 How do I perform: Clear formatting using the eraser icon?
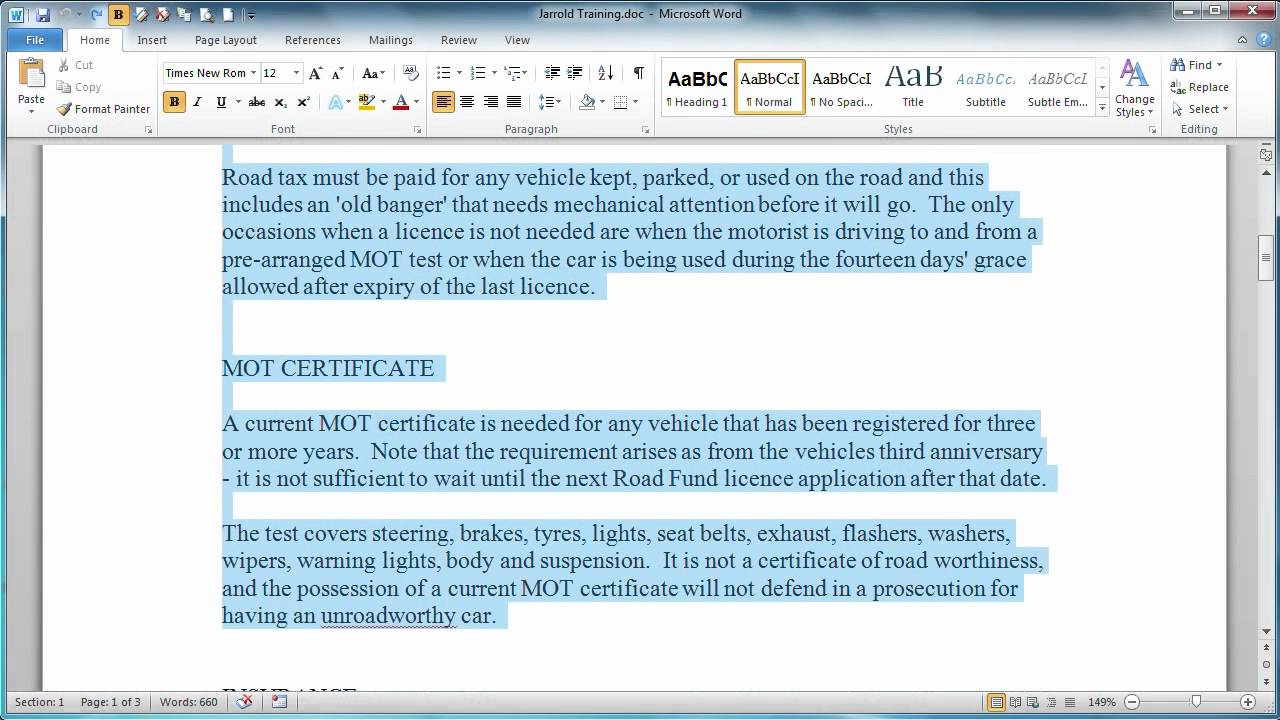pos(411,73)
